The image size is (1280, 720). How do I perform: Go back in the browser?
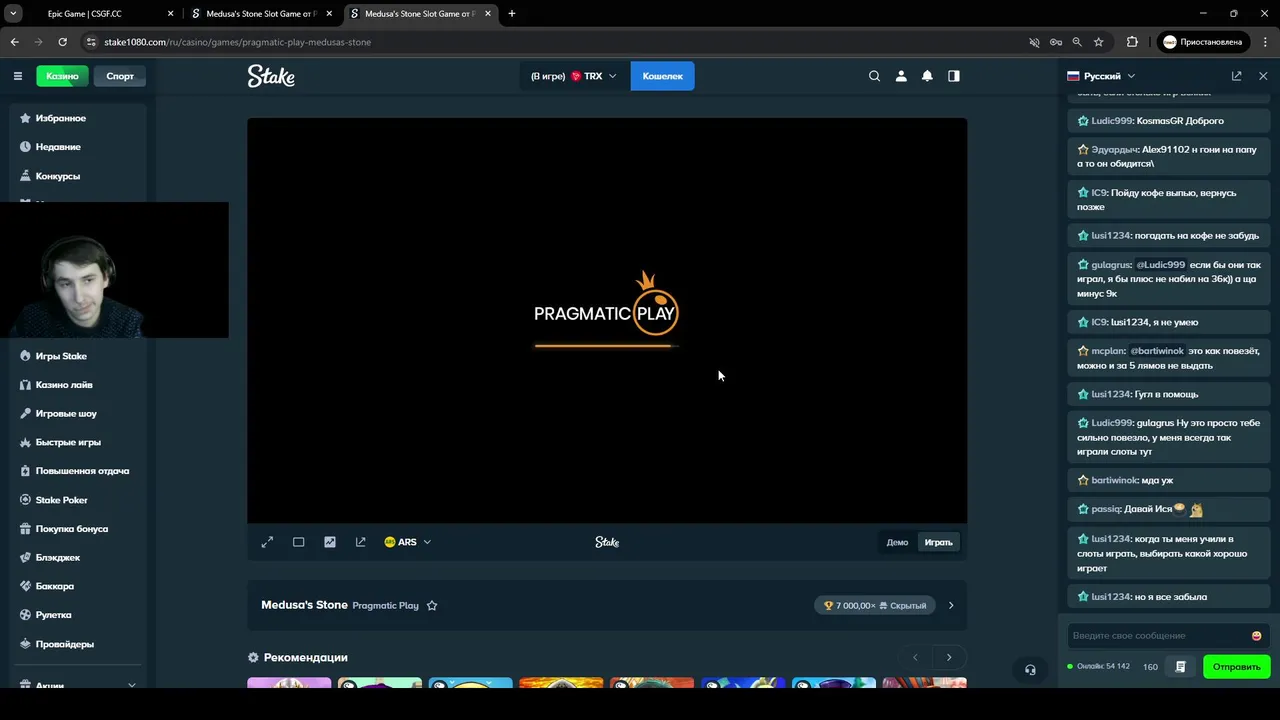coord(15,42)
